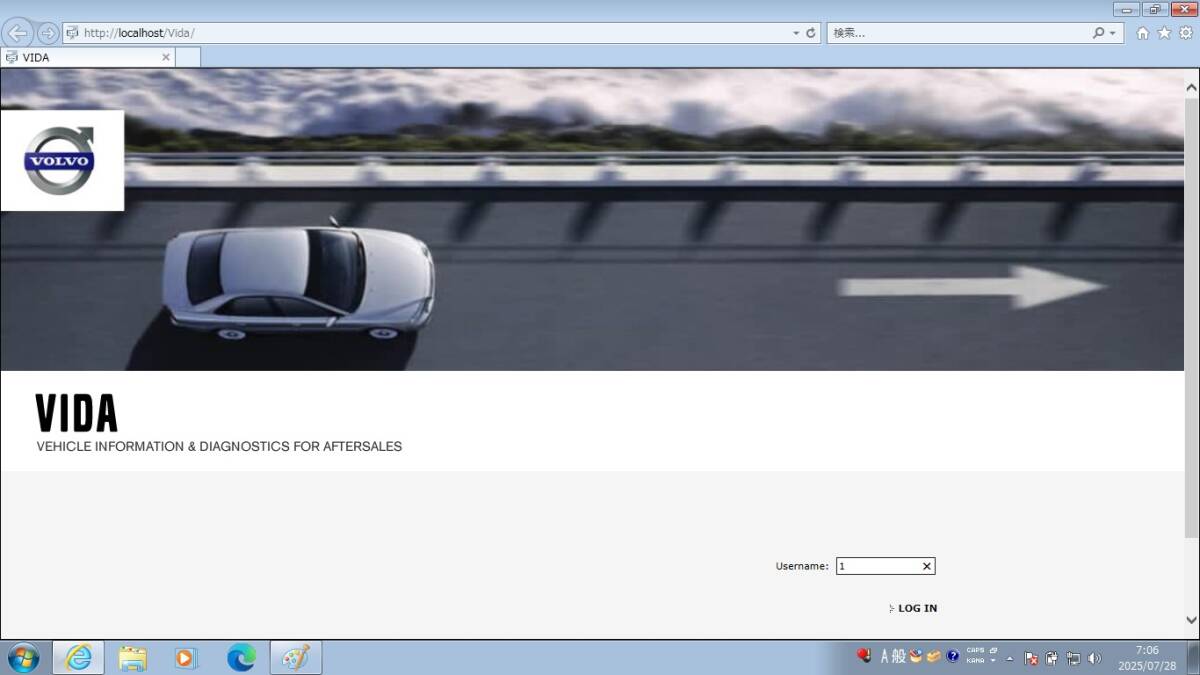1200x675 pixels.
Task: Click the page scrollbar down arrow
Action: click(1191, 620)
